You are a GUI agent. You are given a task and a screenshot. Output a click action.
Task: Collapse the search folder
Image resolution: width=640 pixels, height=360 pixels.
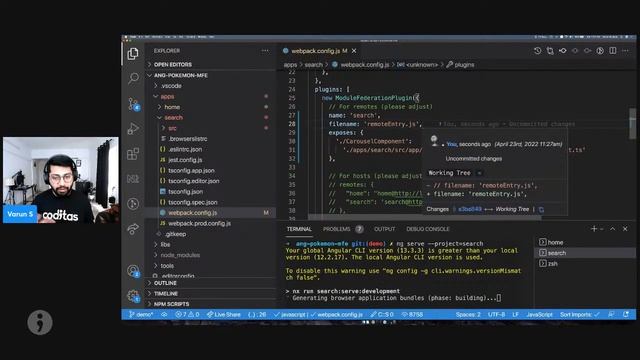pos(211,118)
